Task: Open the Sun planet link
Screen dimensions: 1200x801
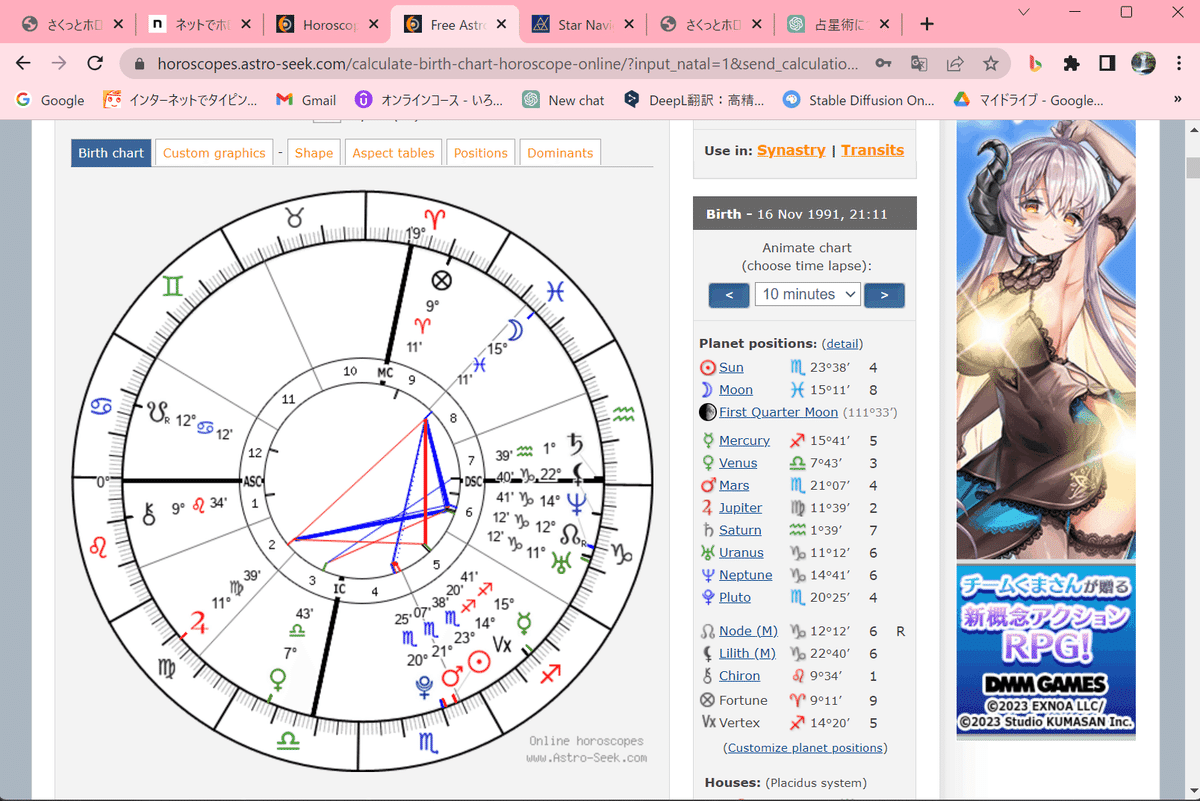Action: [x=731, y=368]
